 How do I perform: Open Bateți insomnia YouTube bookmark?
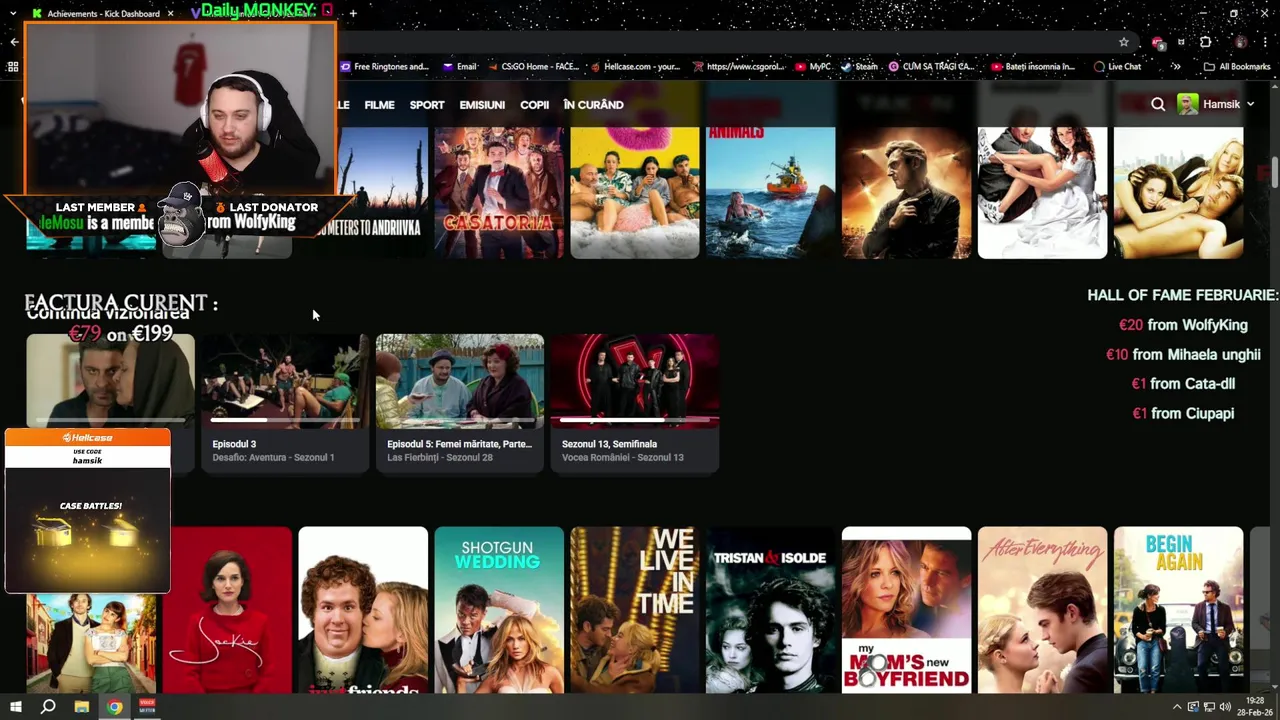pyautogui.click(x=1033, y=67)
